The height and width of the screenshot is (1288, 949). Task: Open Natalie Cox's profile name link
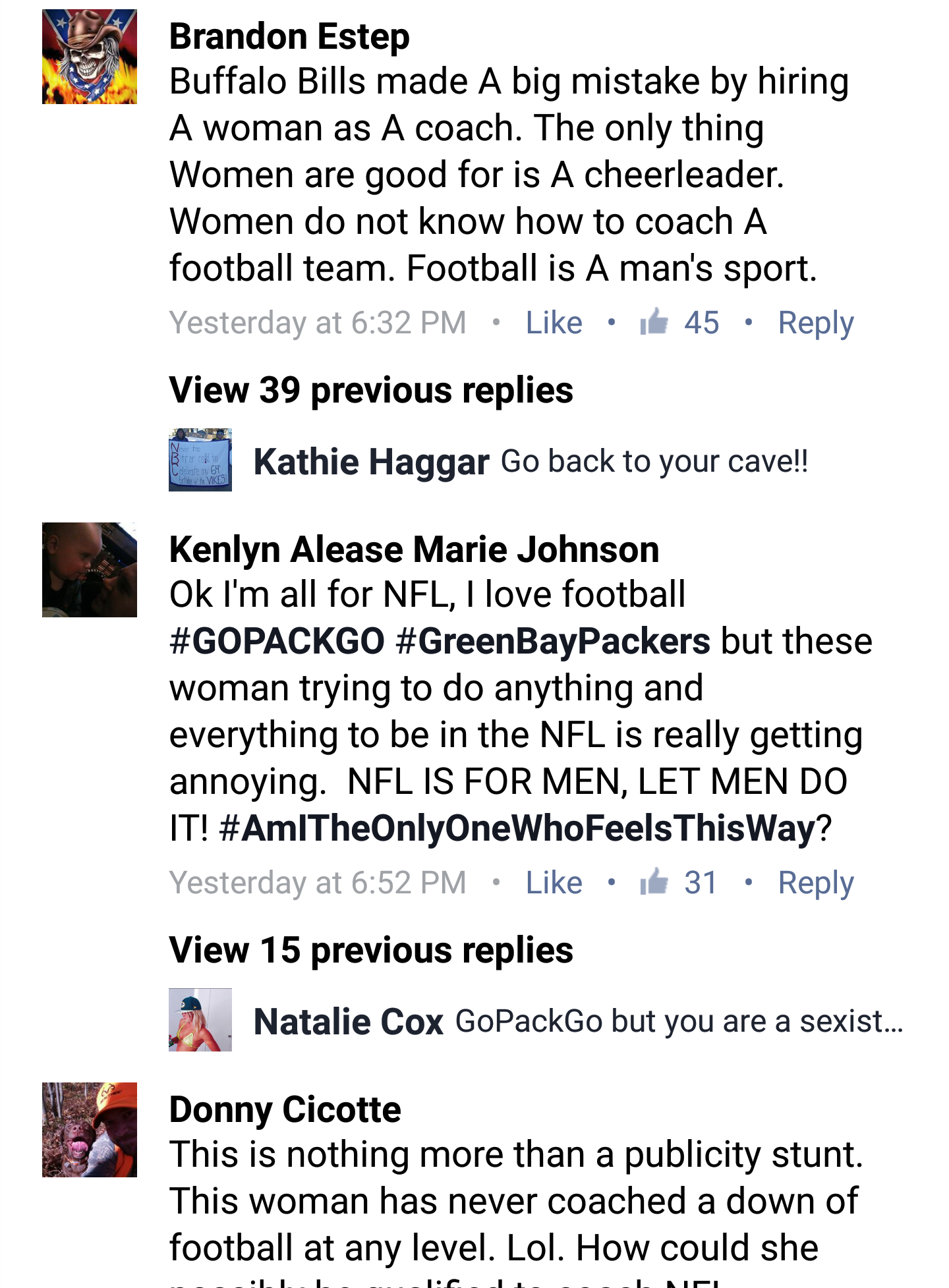pos(349,1021)
